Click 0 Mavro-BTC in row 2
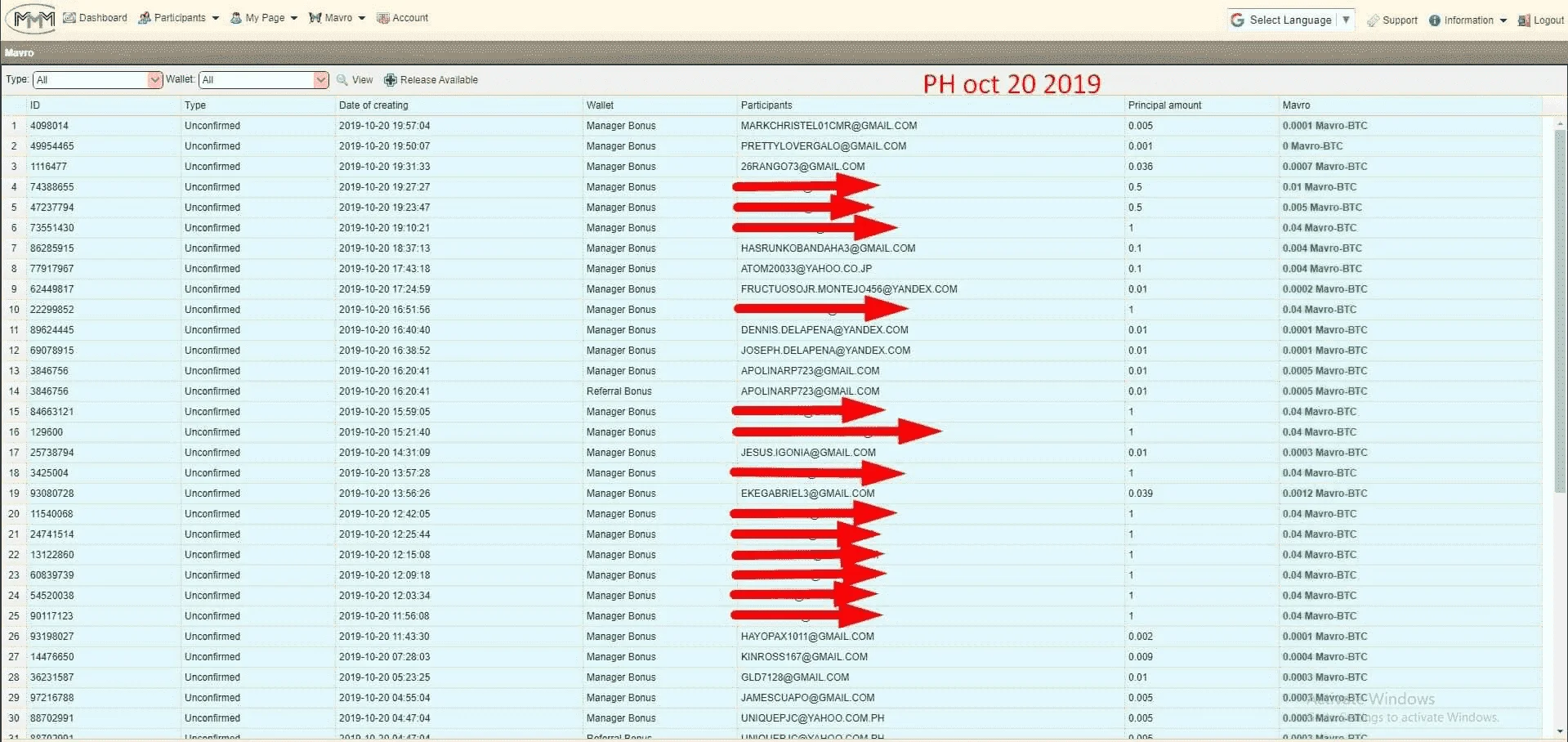 pyautogui.click(x=1312, y=146)
